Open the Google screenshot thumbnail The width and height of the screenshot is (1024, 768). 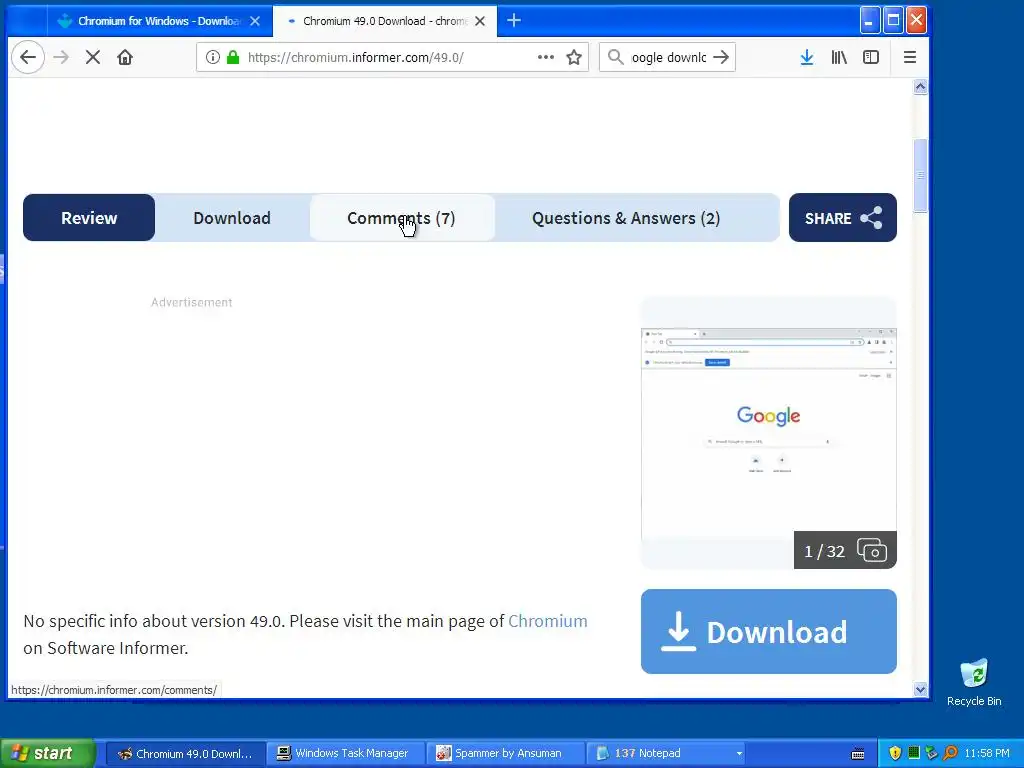coord(769,432)
